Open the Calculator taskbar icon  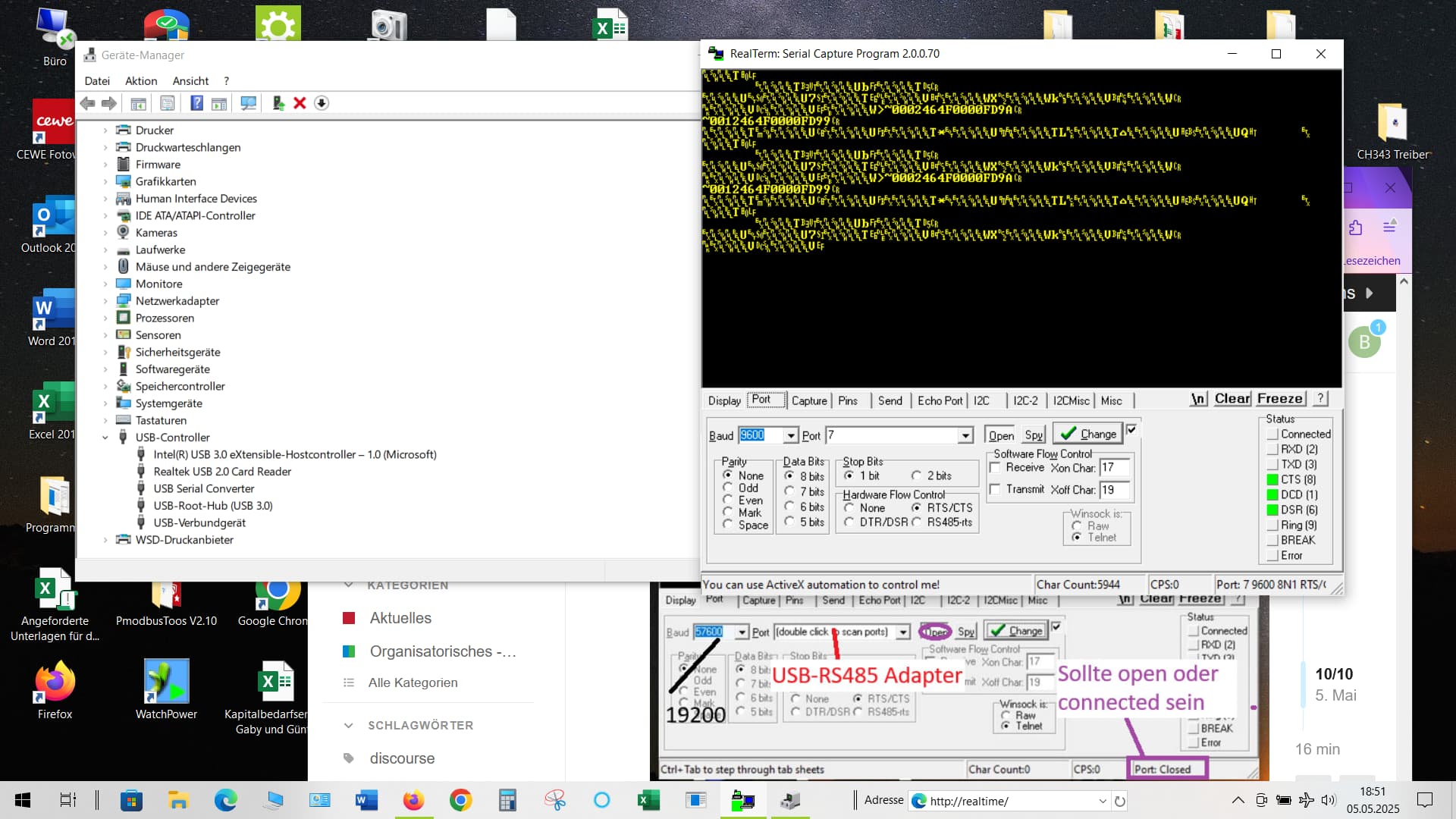point(507,800)
